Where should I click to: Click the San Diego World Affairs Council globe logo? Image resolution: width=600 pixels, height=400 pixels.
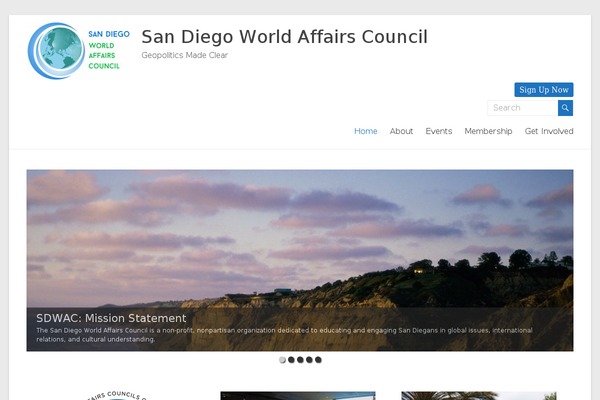click(x=79, y=51)
